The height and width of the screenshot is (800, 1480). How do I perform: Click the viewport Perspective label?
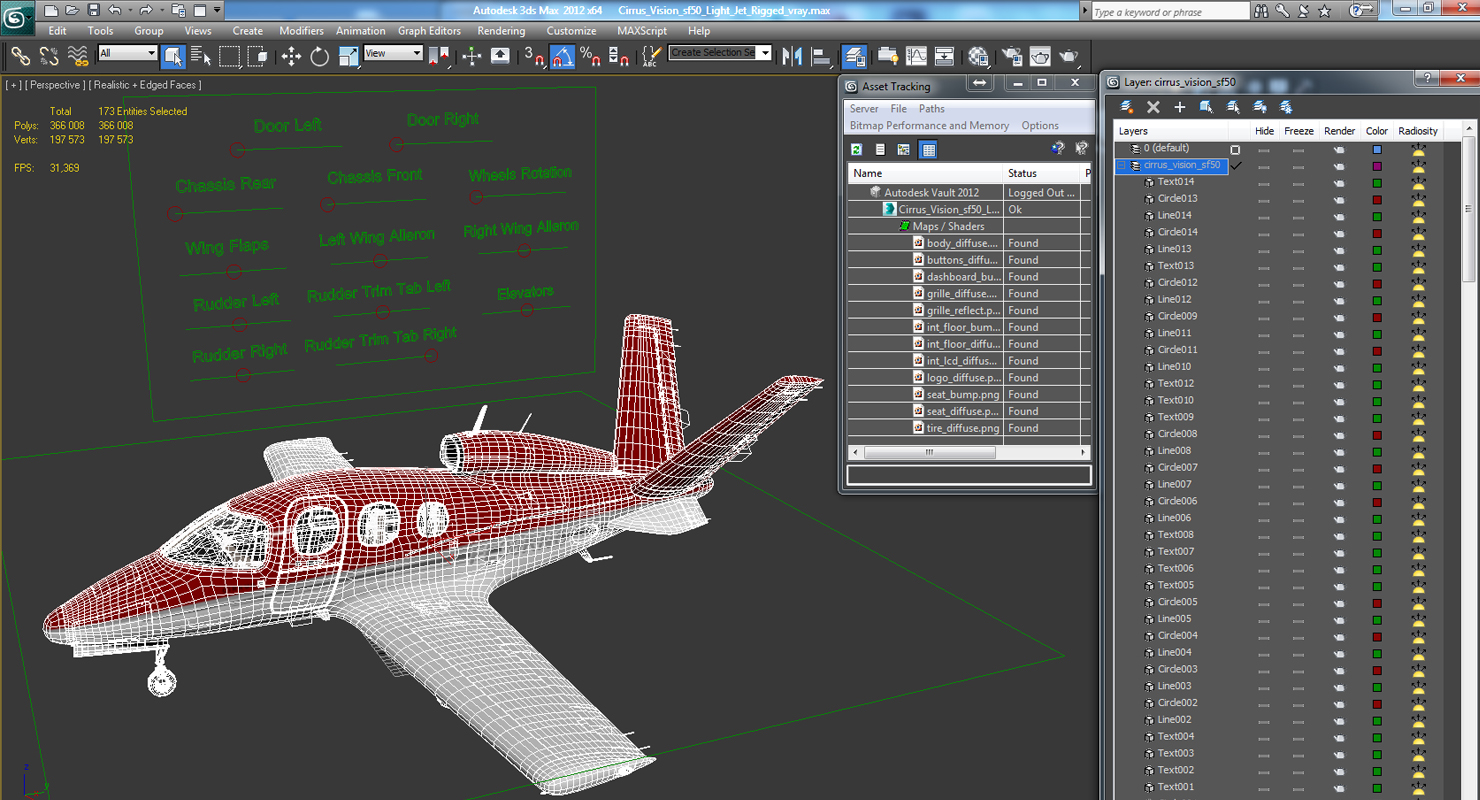pos(57,85)
